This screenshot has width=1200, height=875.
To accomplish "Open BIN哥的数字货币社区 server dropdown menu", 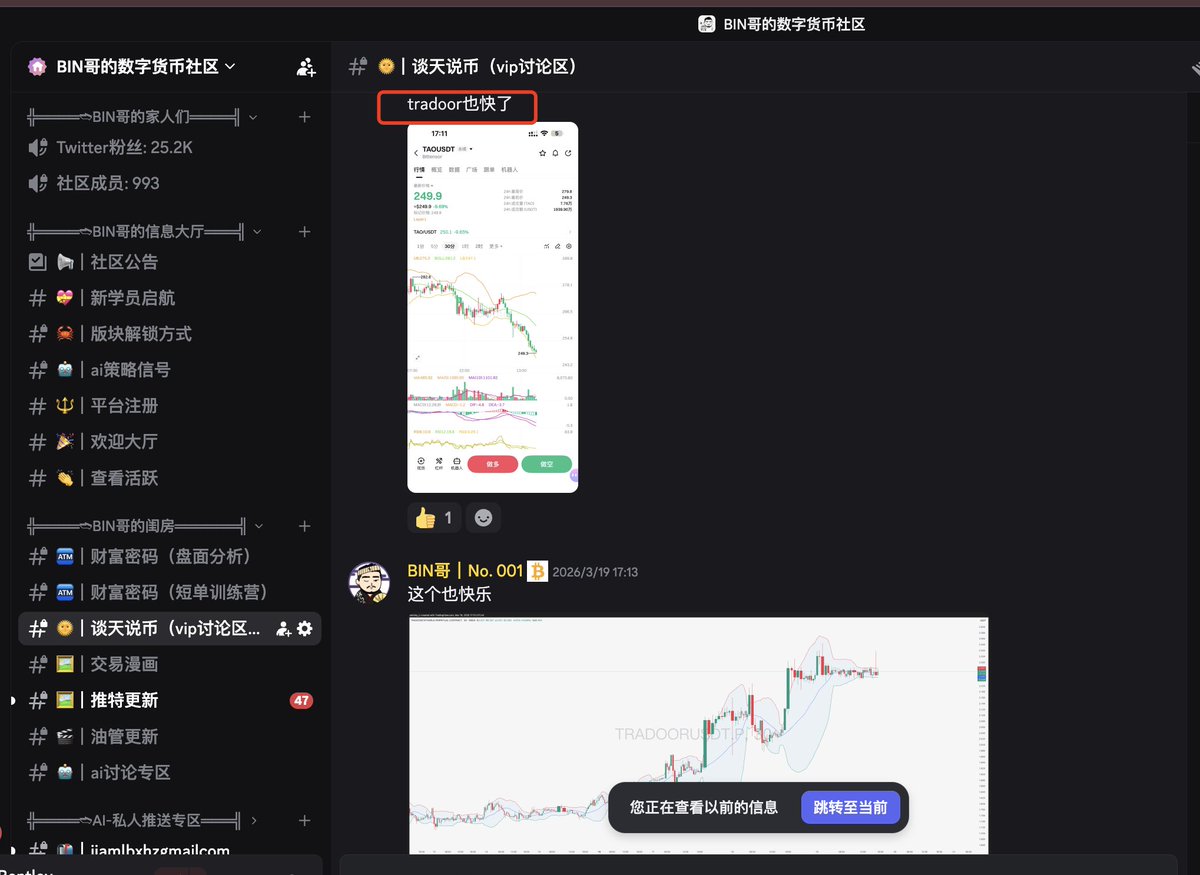I will tap(132, 67).
